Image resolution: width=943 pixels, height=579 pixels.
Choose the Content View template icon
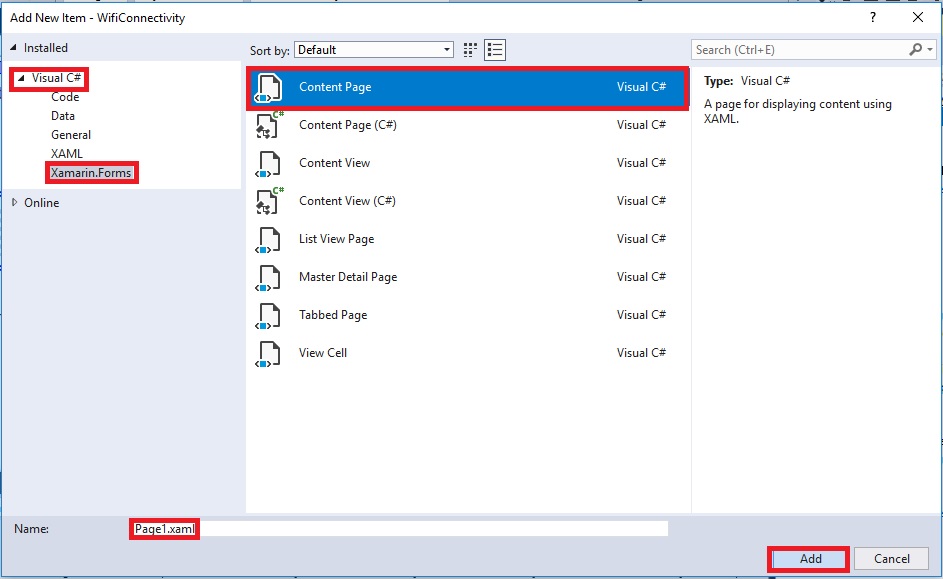[268, 164]
